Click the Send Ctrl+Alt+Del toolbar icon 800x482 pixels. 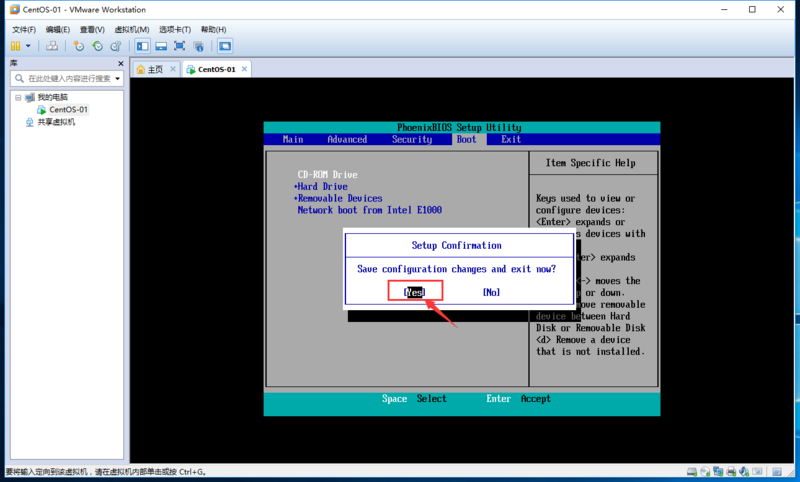[52, 46]
